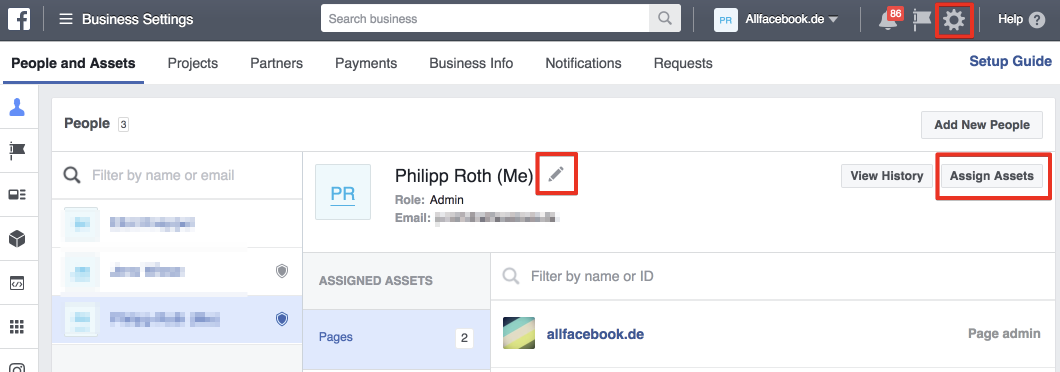1060x372 pixels.
Task: Click the Help question mark icon
Action: point(1036,20)
